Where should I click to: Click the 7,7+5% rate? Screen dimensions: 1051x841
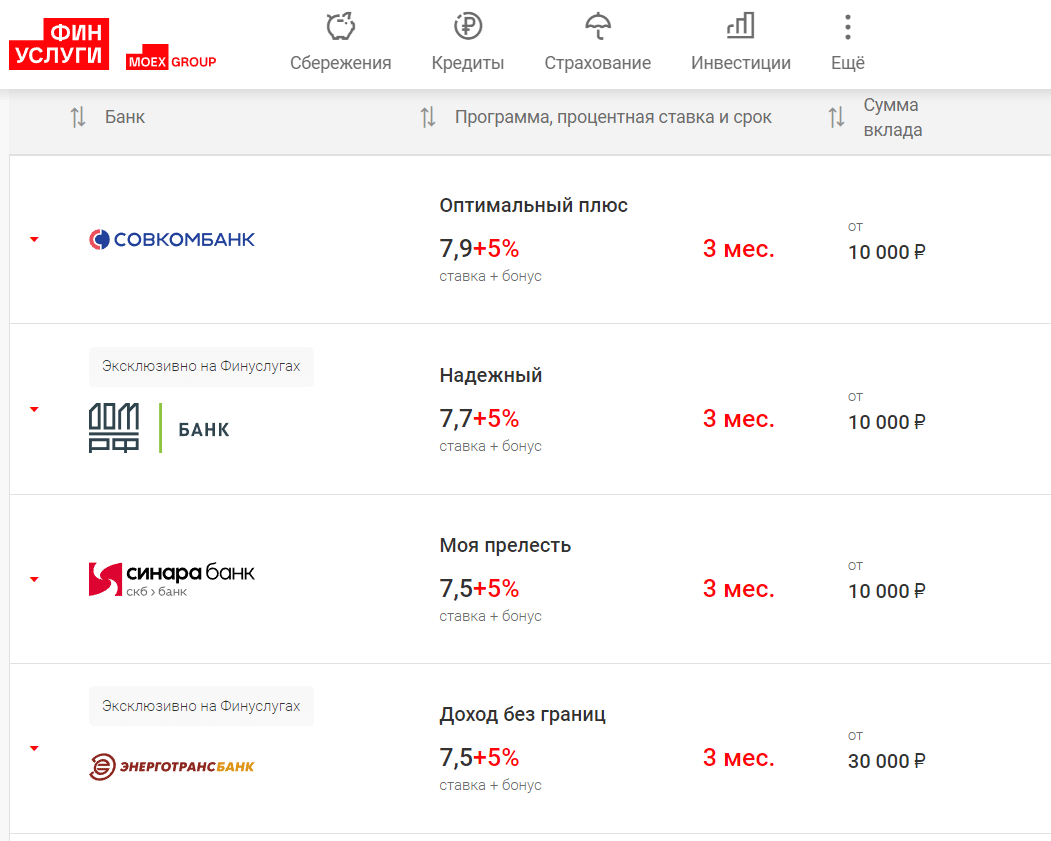click(x=479, y=419)
